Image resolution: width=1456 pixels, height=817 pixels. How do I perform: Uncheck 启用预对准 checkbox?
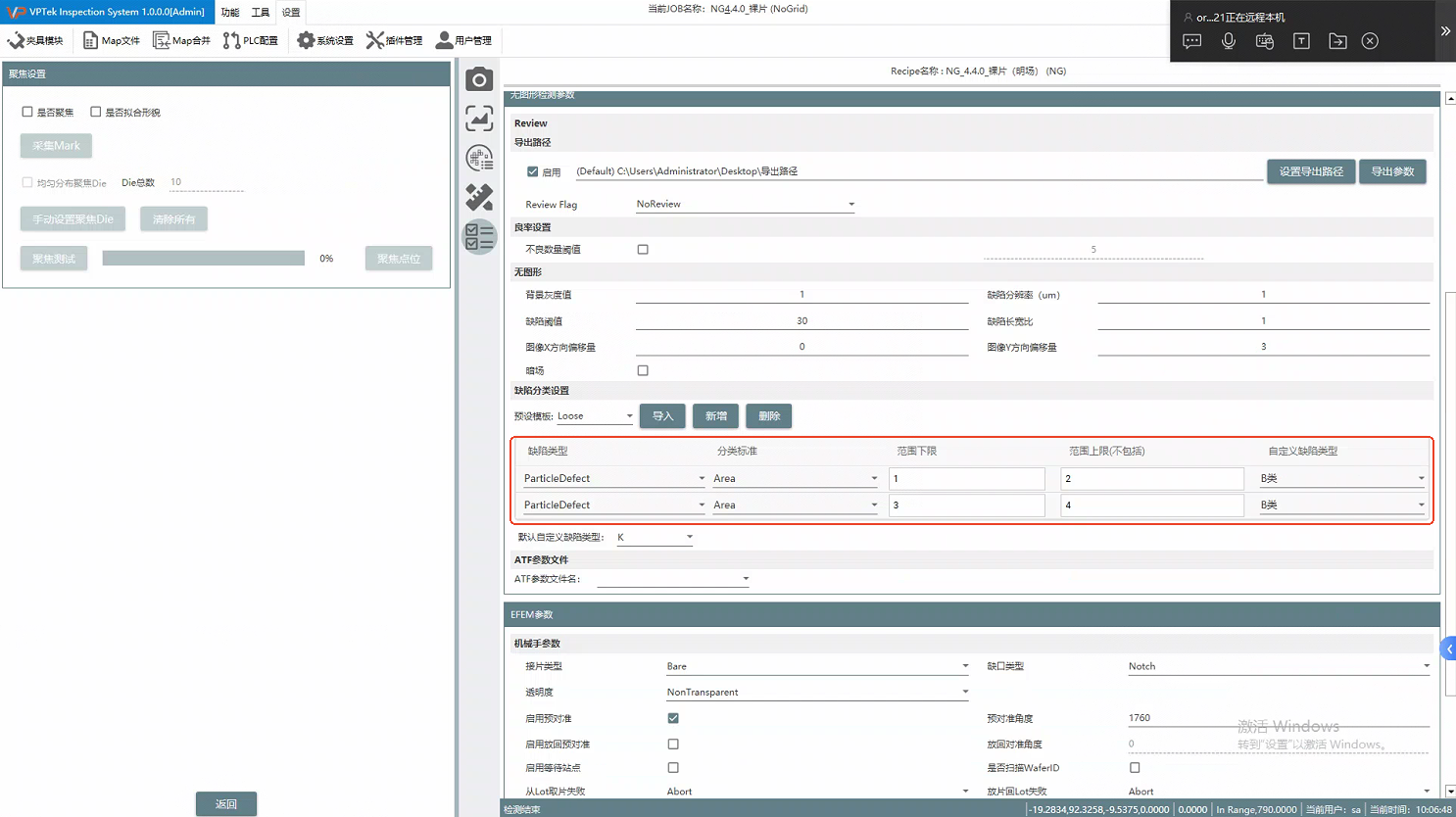point(673,718)
